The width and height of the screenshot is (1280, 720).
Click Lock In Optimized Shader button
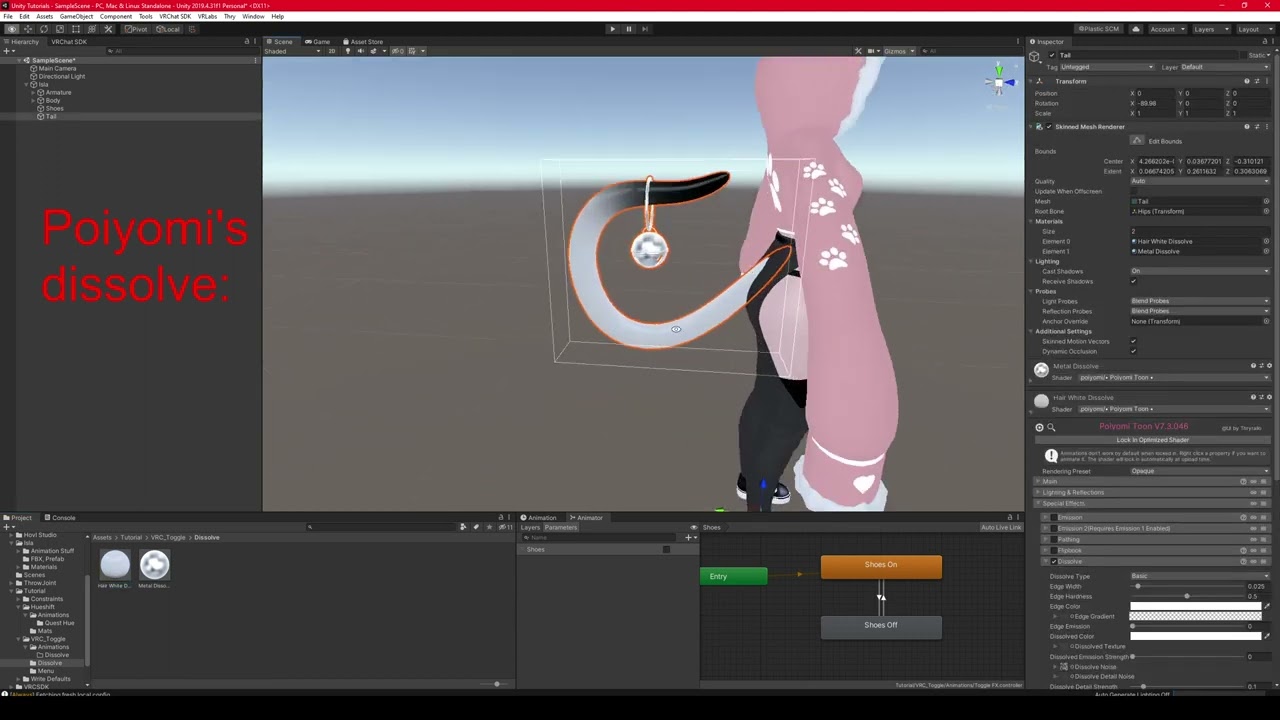pos(1152,440)
